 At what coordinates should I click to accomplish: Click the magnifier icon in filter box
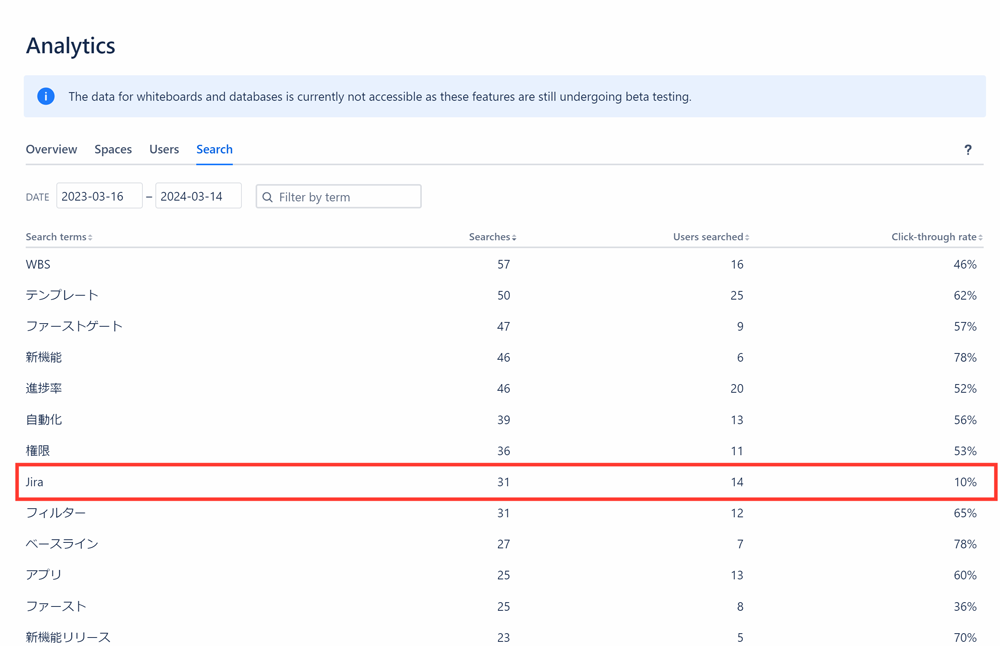(268, 197)
